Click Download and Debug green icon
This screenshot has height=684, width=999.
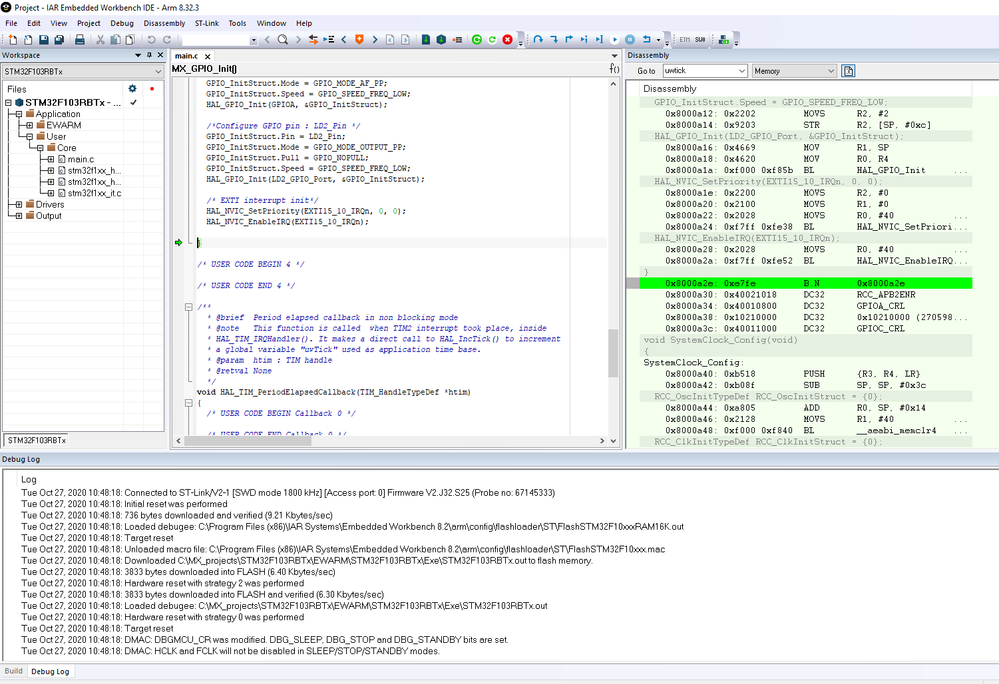point(477,39)
